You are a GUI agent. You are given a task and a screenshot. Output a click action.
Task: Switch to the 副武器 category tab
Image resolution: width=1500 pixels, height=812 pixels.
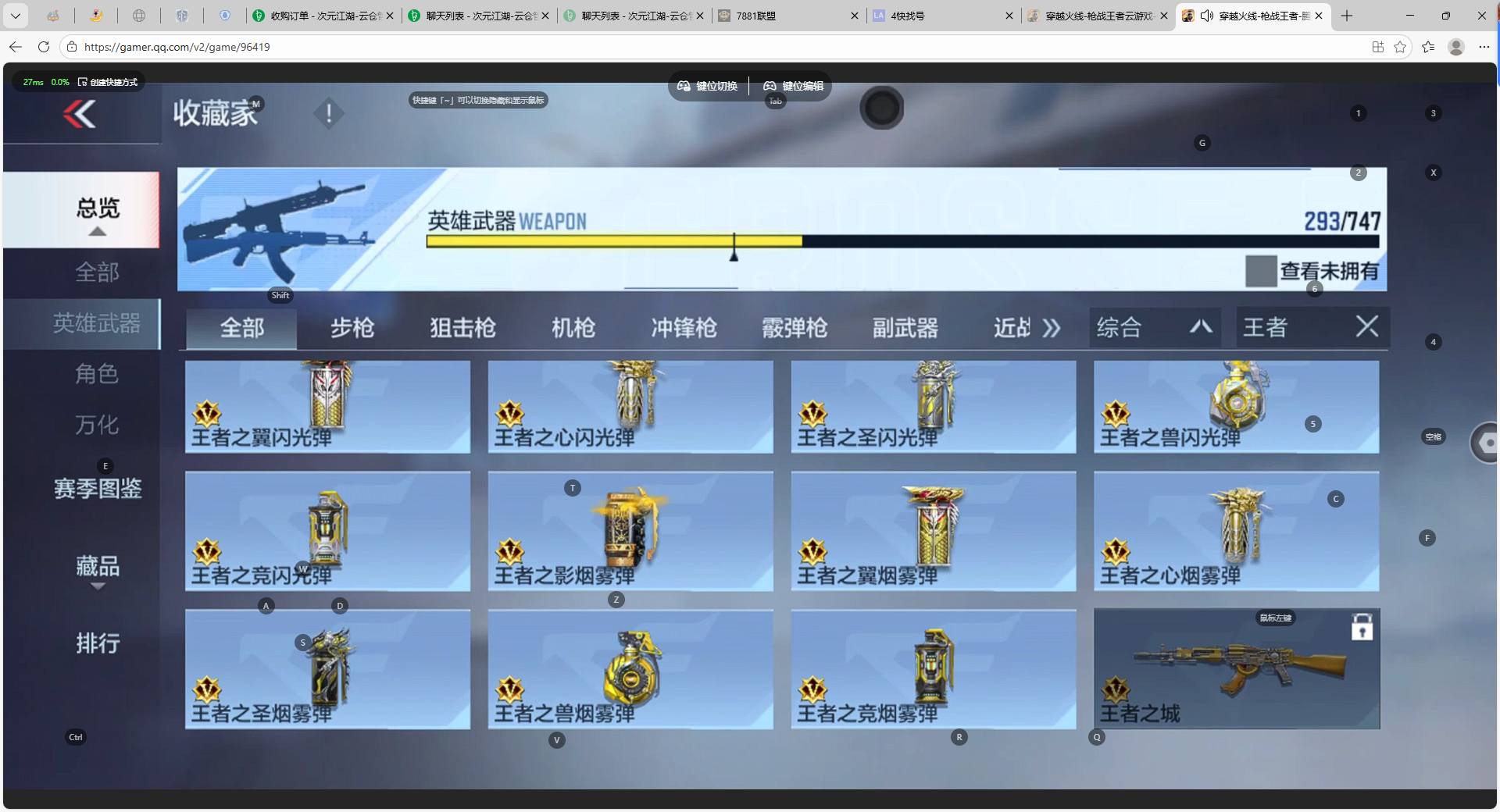(905, 328)
